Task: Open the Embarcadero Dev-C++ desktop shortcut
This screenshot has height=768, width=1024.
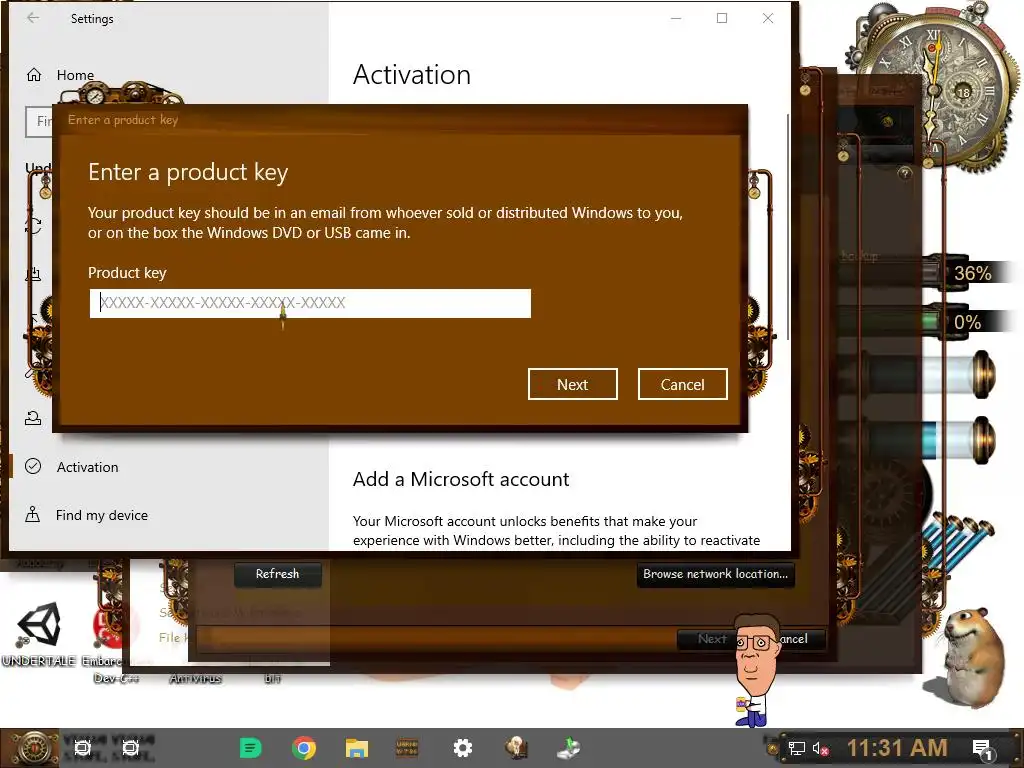Action: (114, 643)
